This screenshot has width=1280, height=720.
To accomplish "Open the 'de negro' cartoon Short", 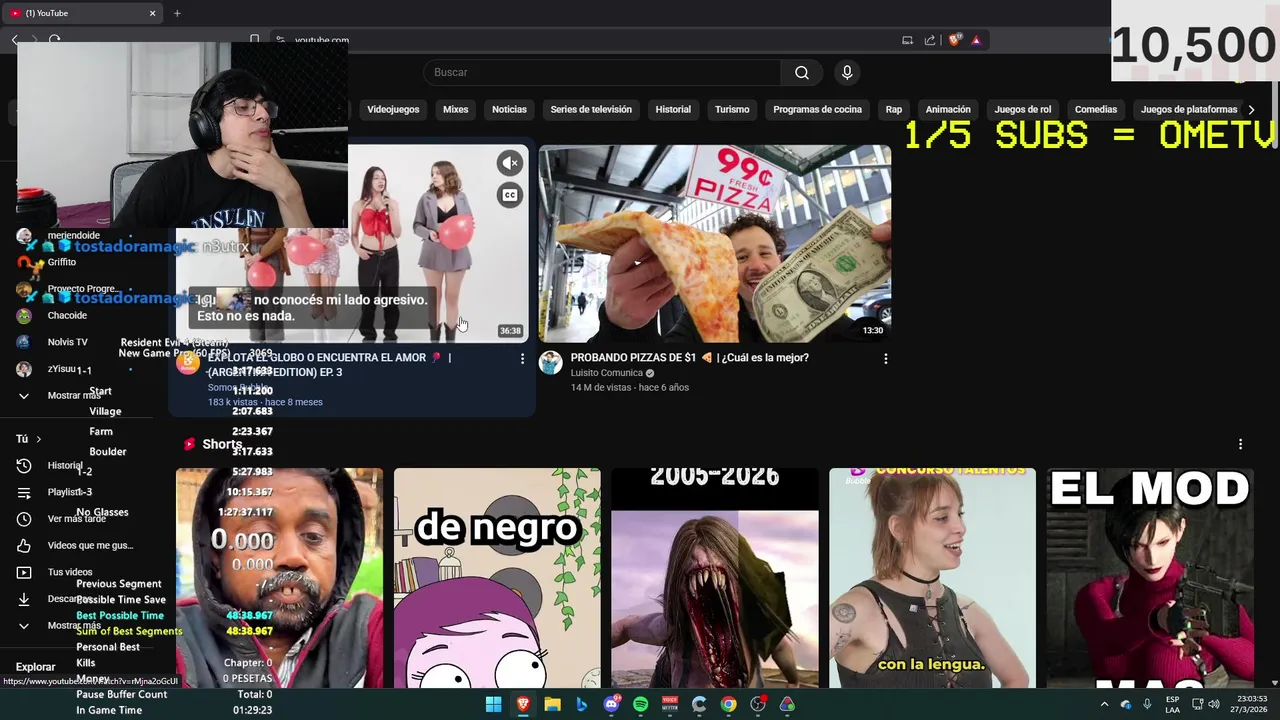I will (x=497, y=578).
